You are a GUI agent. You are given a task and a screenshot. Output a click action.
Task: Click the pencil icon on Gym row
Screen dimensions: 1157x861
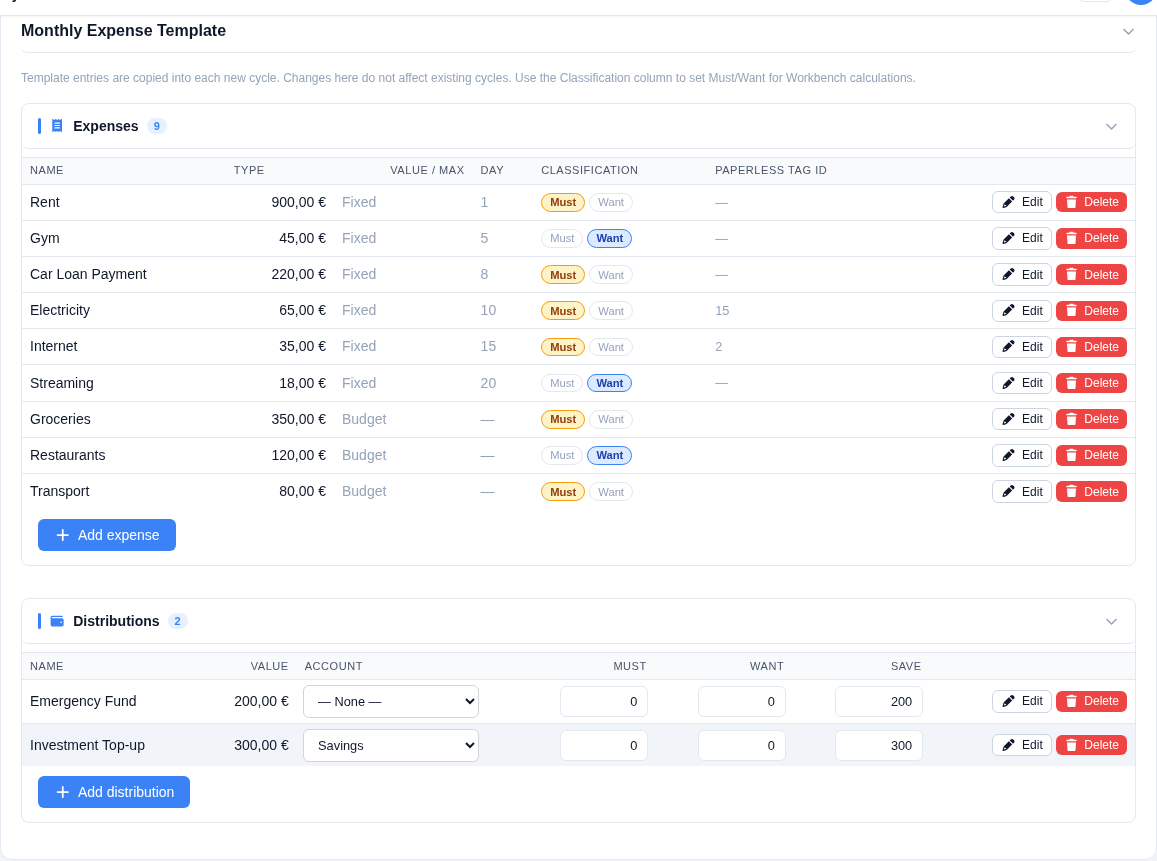(x=1009, y=238)
